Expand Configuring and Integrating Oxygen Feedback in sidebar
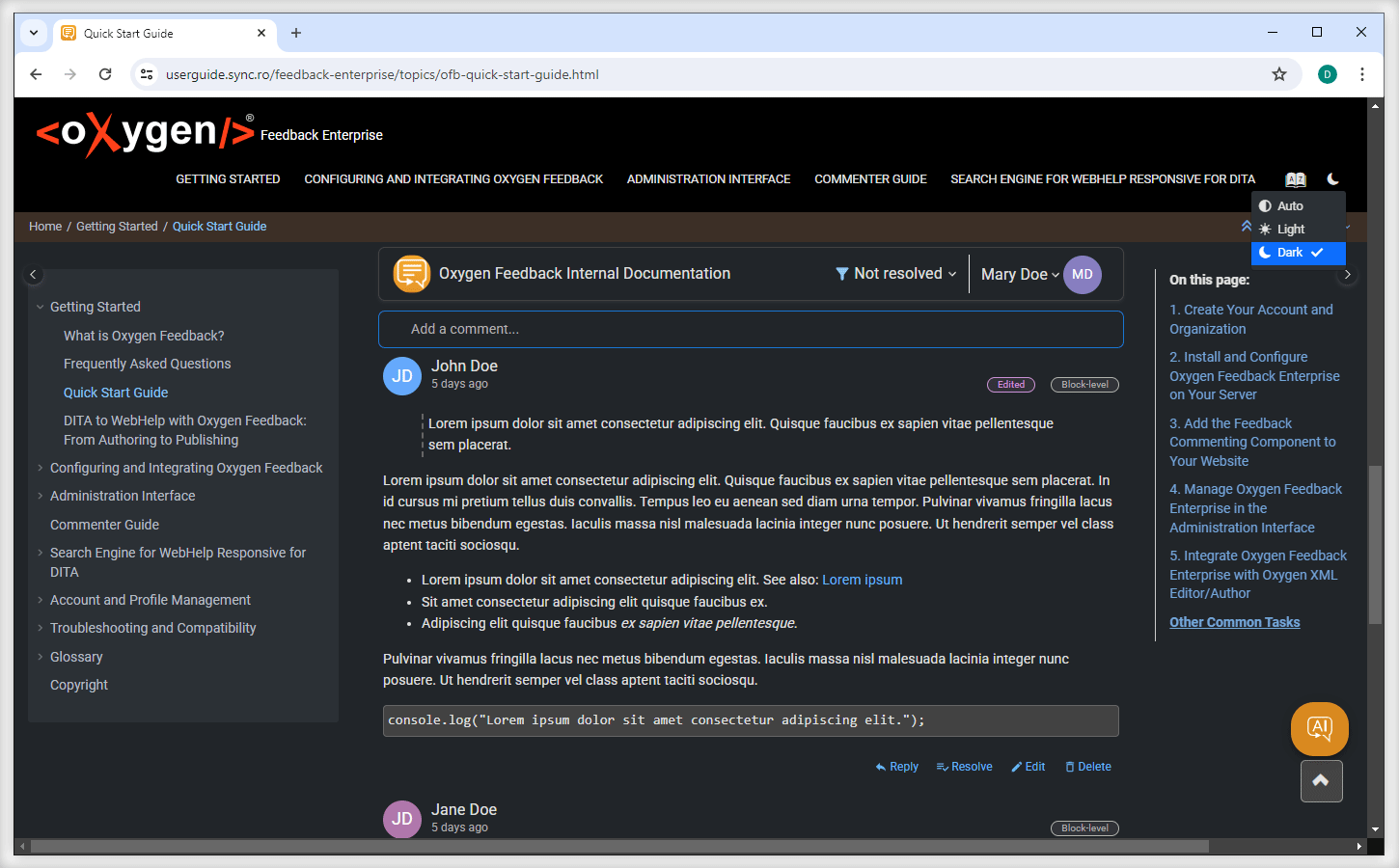The height and width of the screenshot is (868, 1399). (x=41, y=468)
